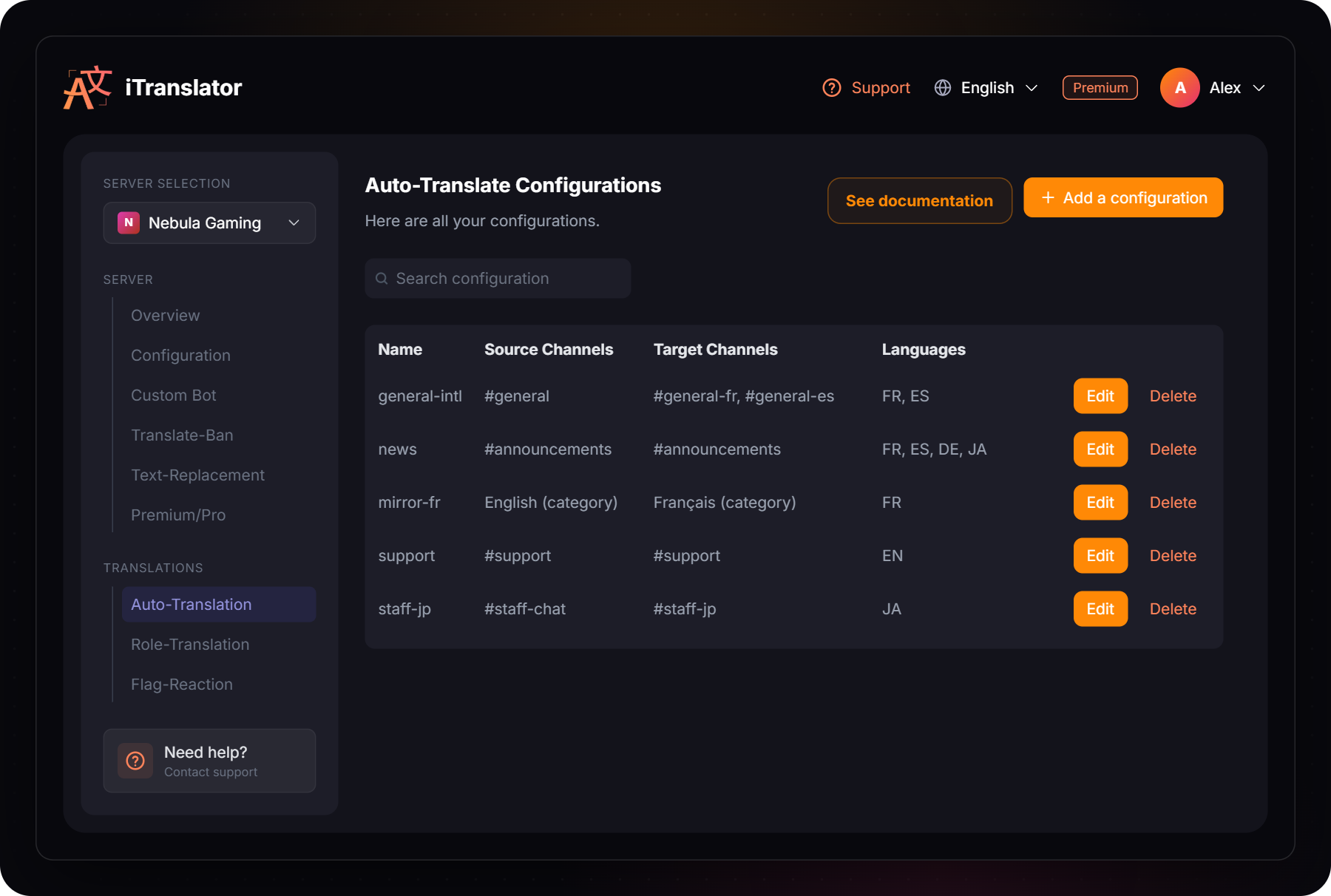
Task: Click the Premium badge
Action: click(1100, 87)
